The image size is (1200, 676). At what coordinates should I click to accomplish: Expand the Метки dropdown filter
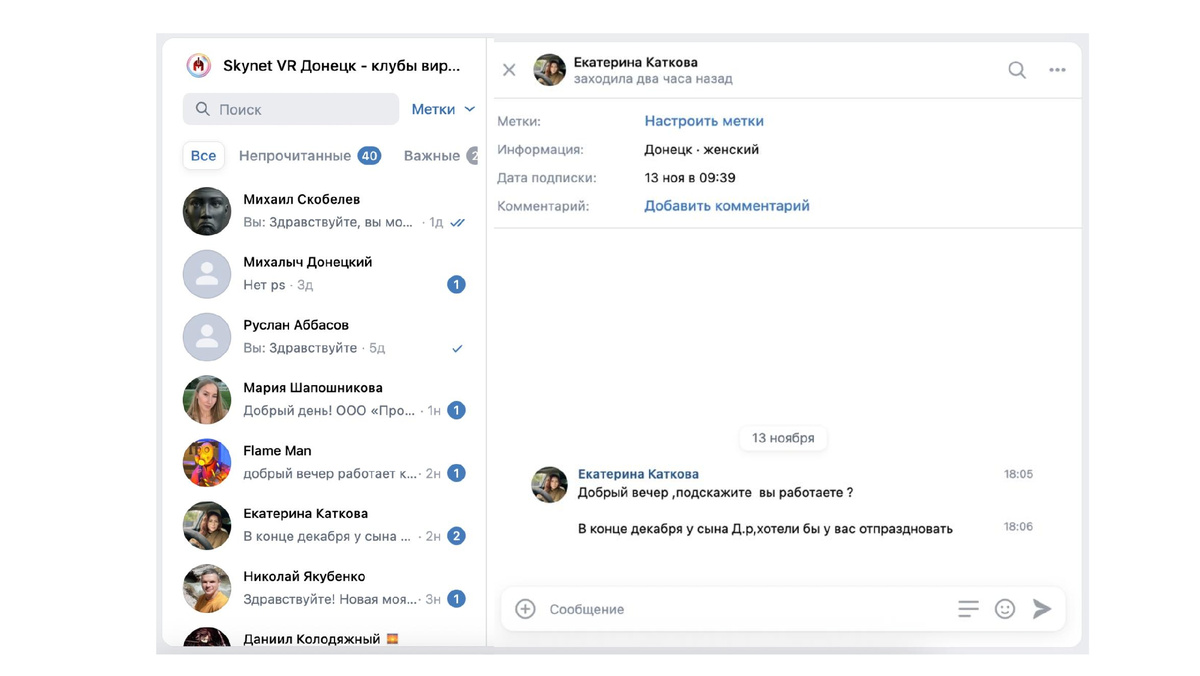443,109
